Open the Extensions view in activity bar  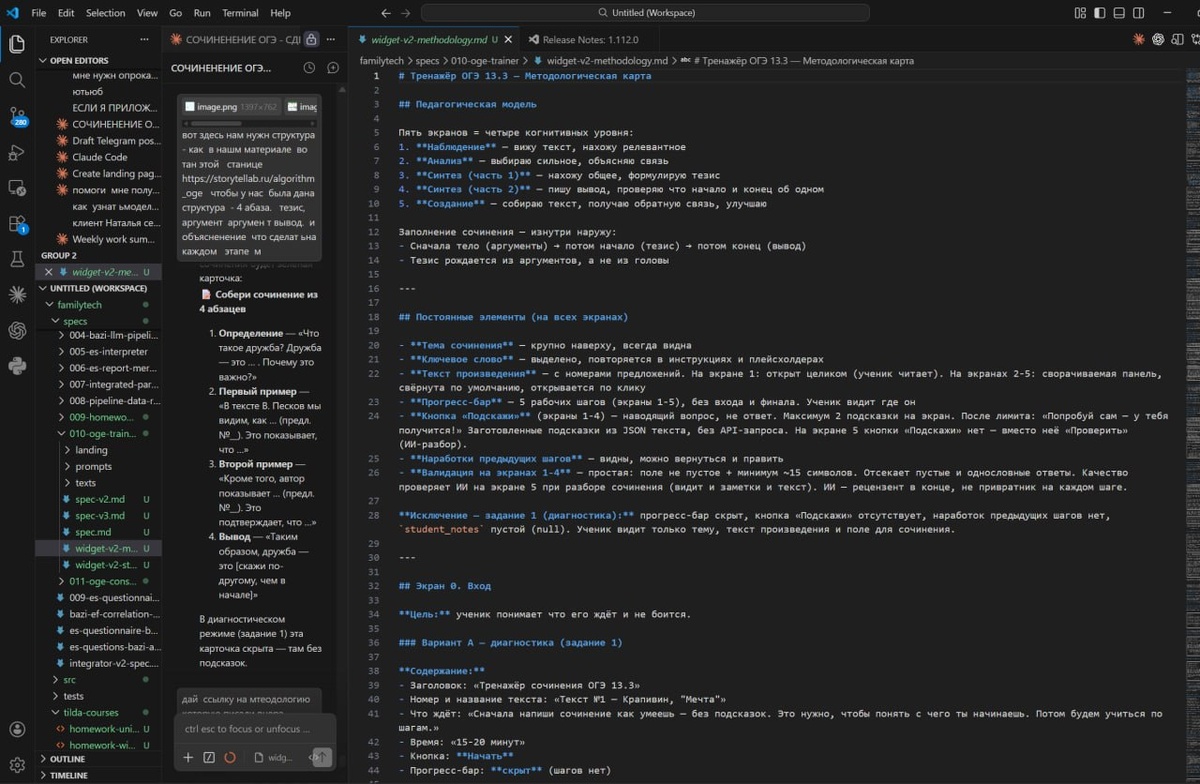click(x=17, y=223)
